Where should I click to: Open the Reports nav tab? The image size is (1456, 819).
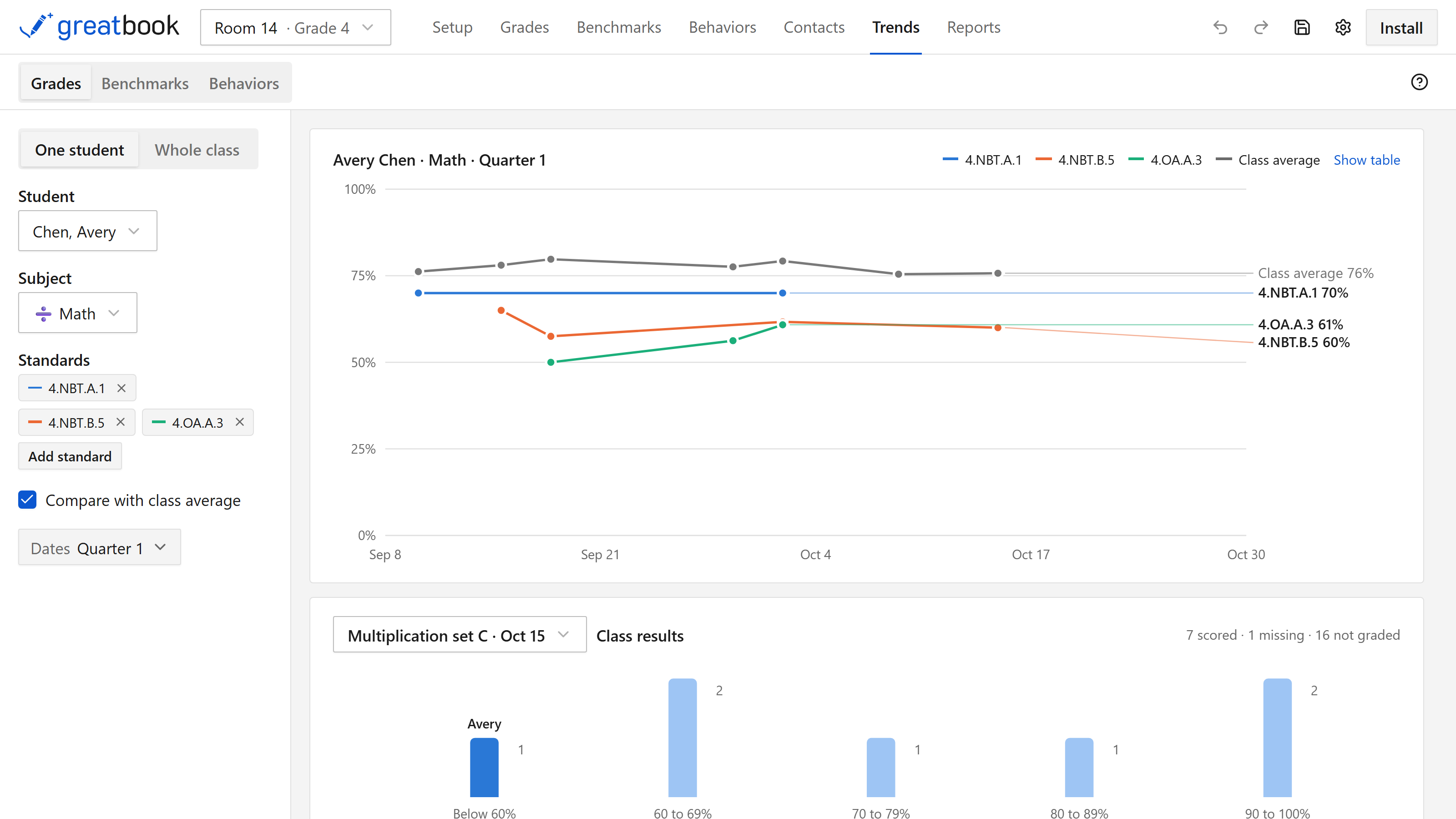[973, 27]
